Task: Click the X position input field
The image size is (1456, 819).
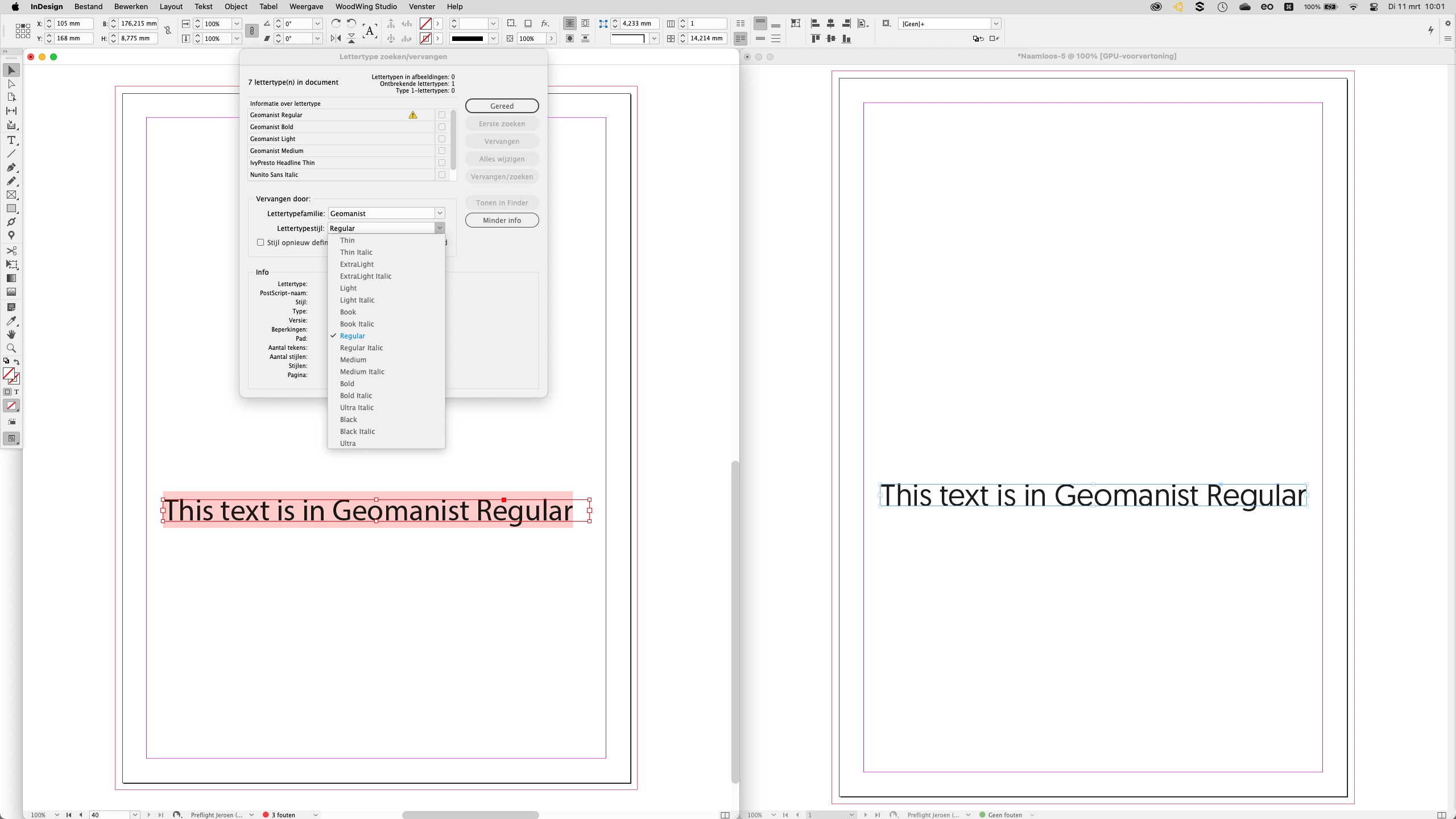Action: [x=73, y=24]
